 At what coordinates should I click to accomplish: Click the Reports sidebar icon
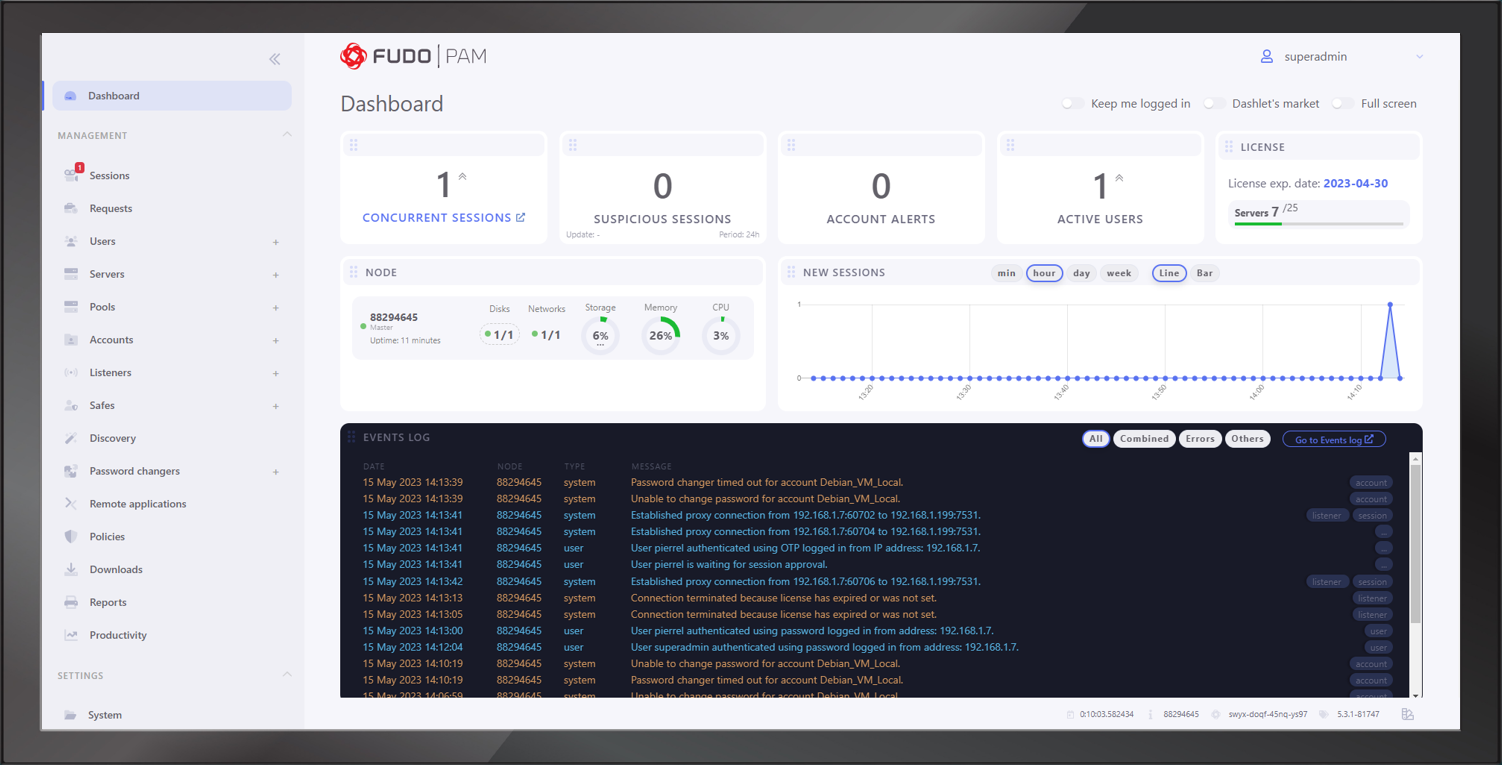point(71,602)
